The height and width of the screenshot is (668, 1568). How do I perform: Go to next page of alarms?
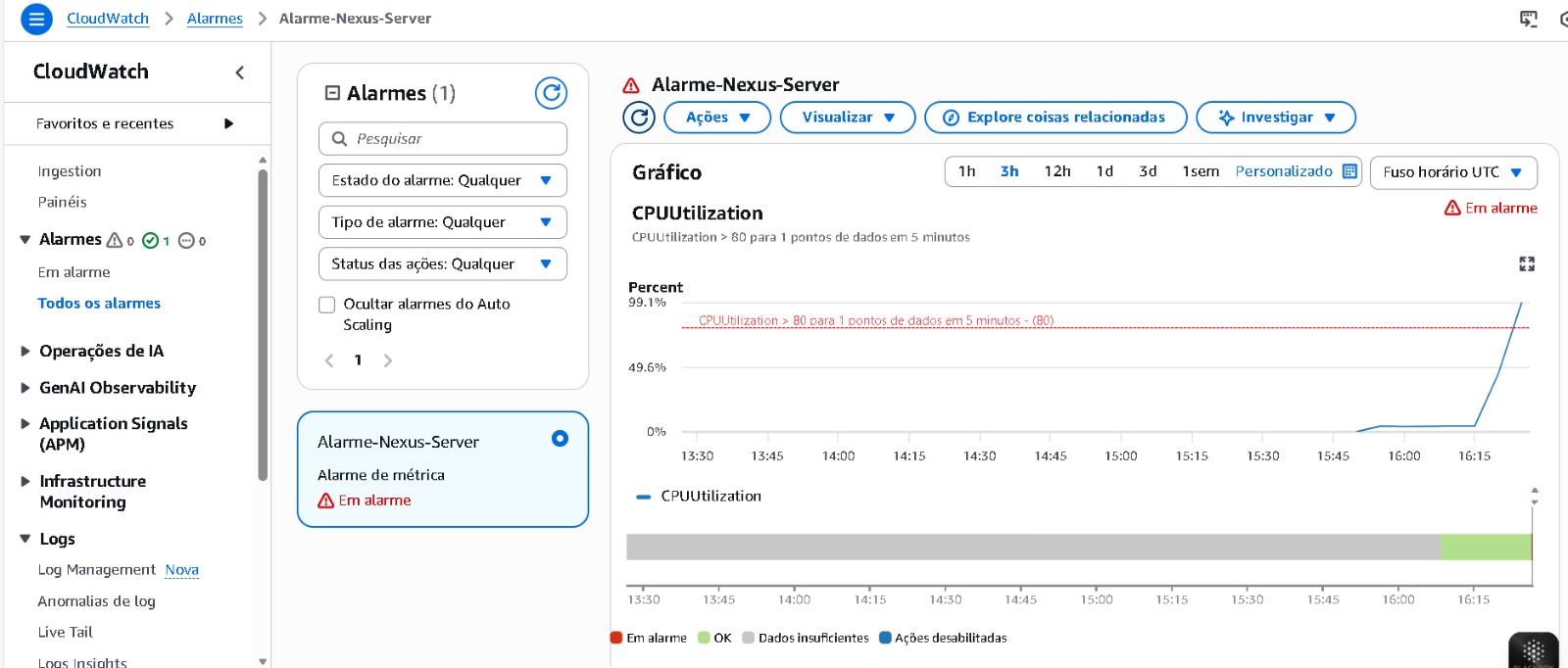coord(388,360)
